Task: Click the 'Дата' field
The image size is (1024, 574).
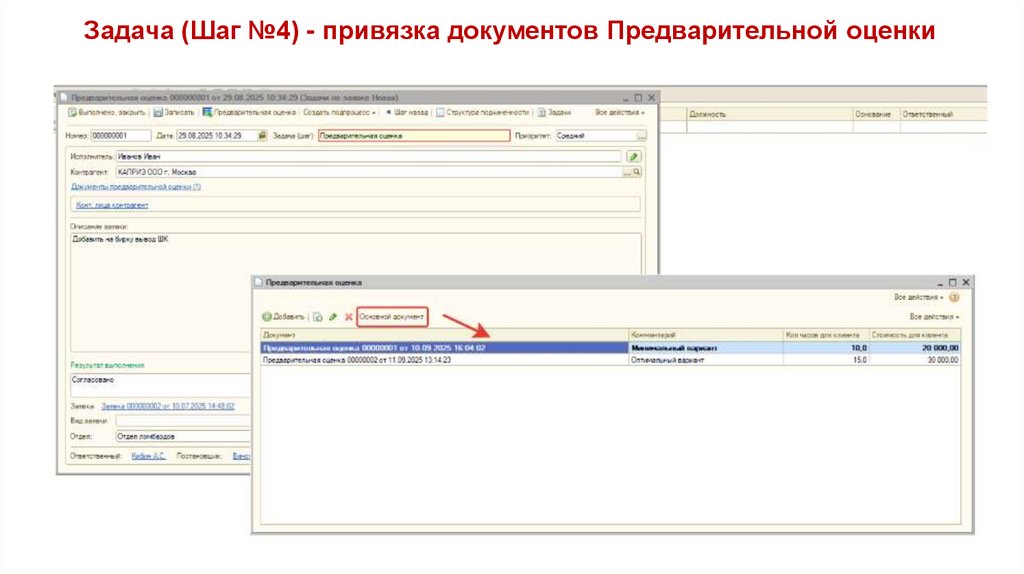Action: (216, 136)
